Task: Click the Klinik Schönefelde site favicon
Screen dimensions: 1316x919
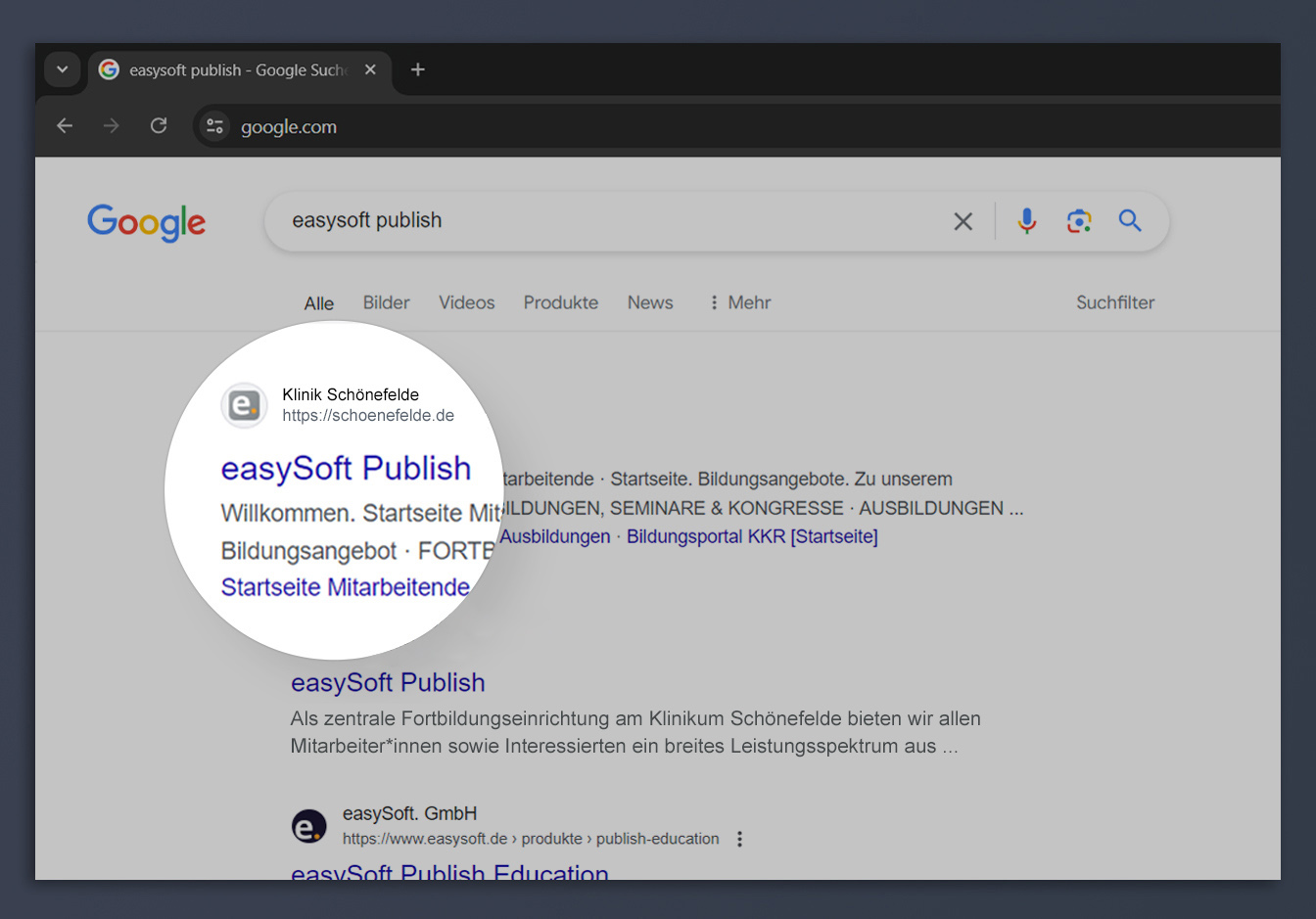Action: tap(245, 404)
